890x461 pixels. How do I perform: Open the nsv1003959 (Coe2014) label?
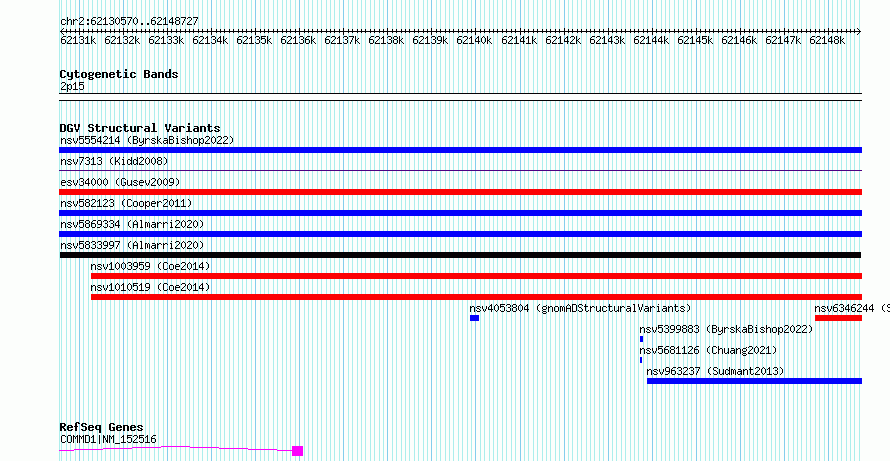[x=150, y=266]
